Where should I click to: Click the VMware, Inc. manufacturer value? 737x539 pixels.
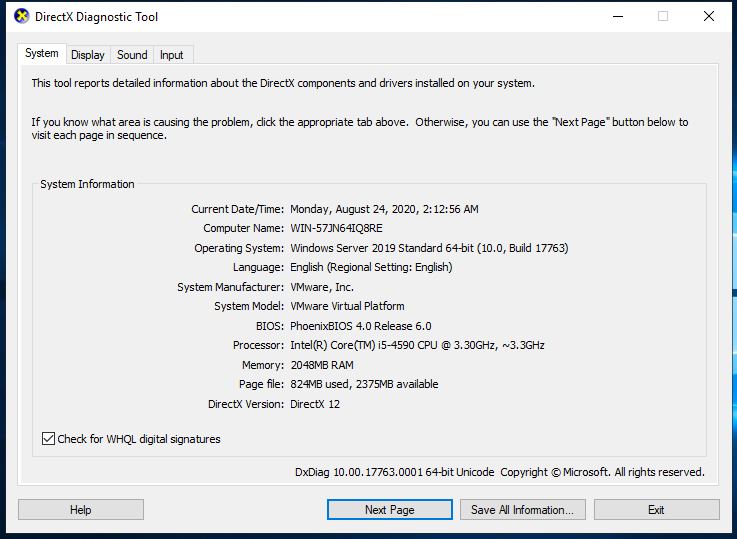click(322, 287)
